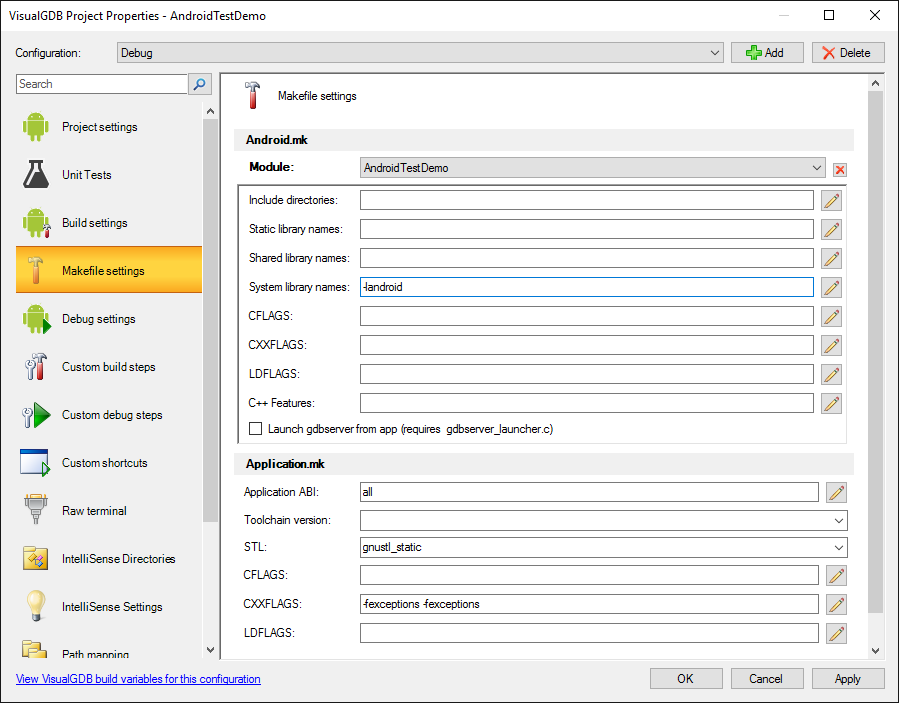Open the Unit Tests page
The image size is (899, 703).
point(109,174)
